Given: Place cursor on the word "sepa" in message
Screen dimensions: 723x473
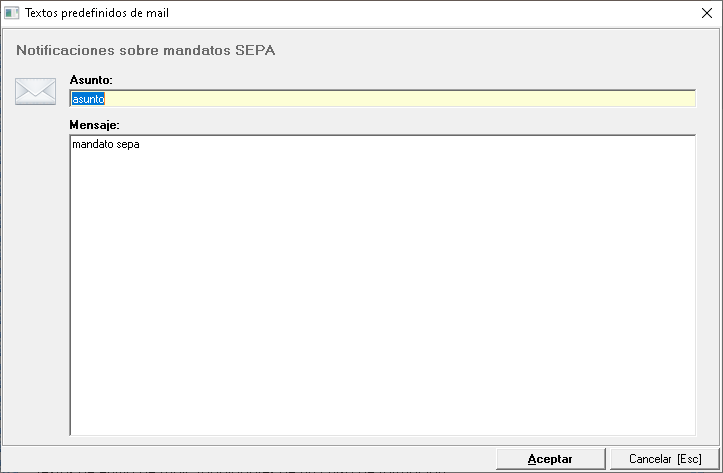Looking at the screenshot, I should tap(129, 145).
